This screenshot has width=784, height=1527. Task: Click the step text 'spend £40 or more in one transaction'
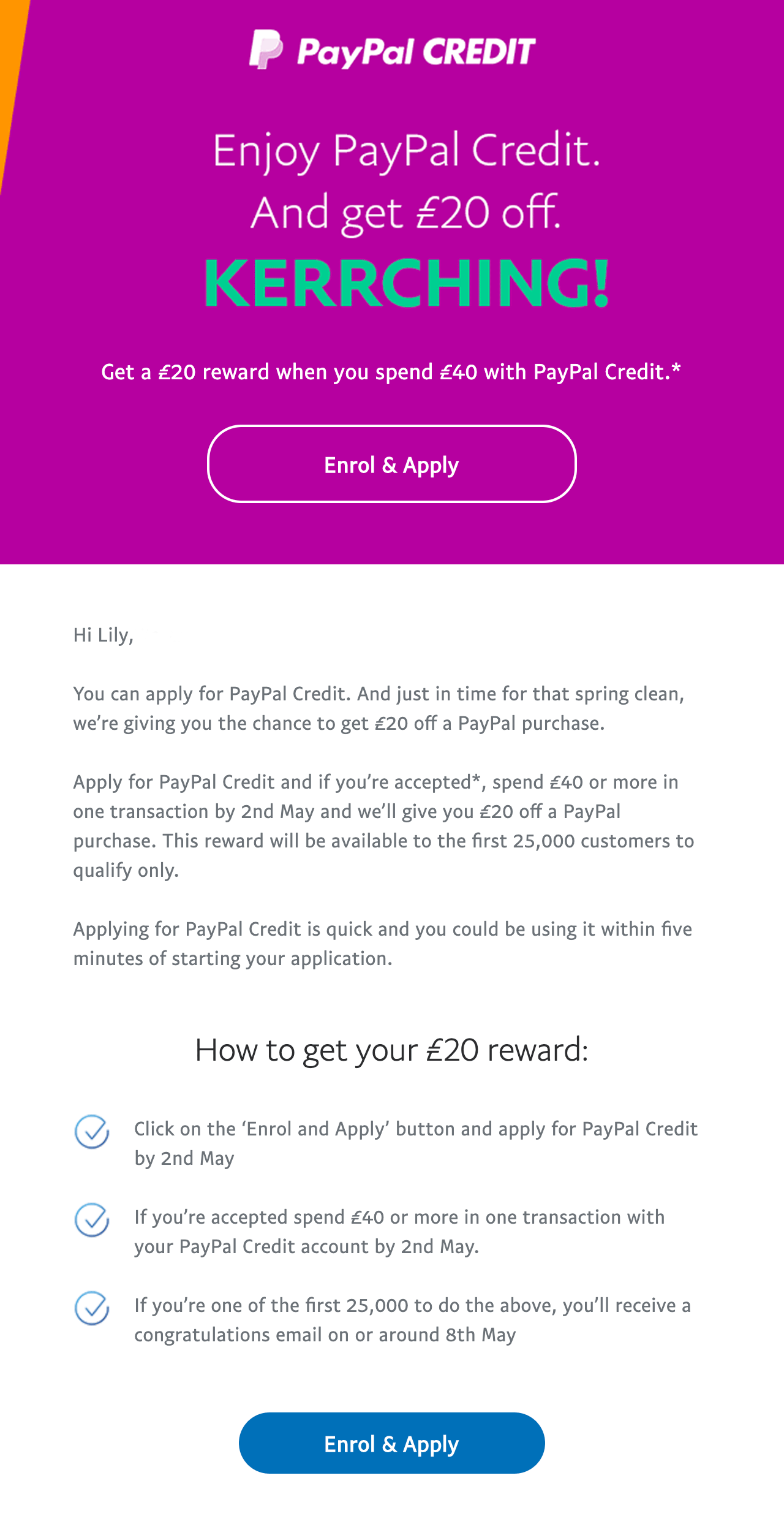click(399, 1232)
